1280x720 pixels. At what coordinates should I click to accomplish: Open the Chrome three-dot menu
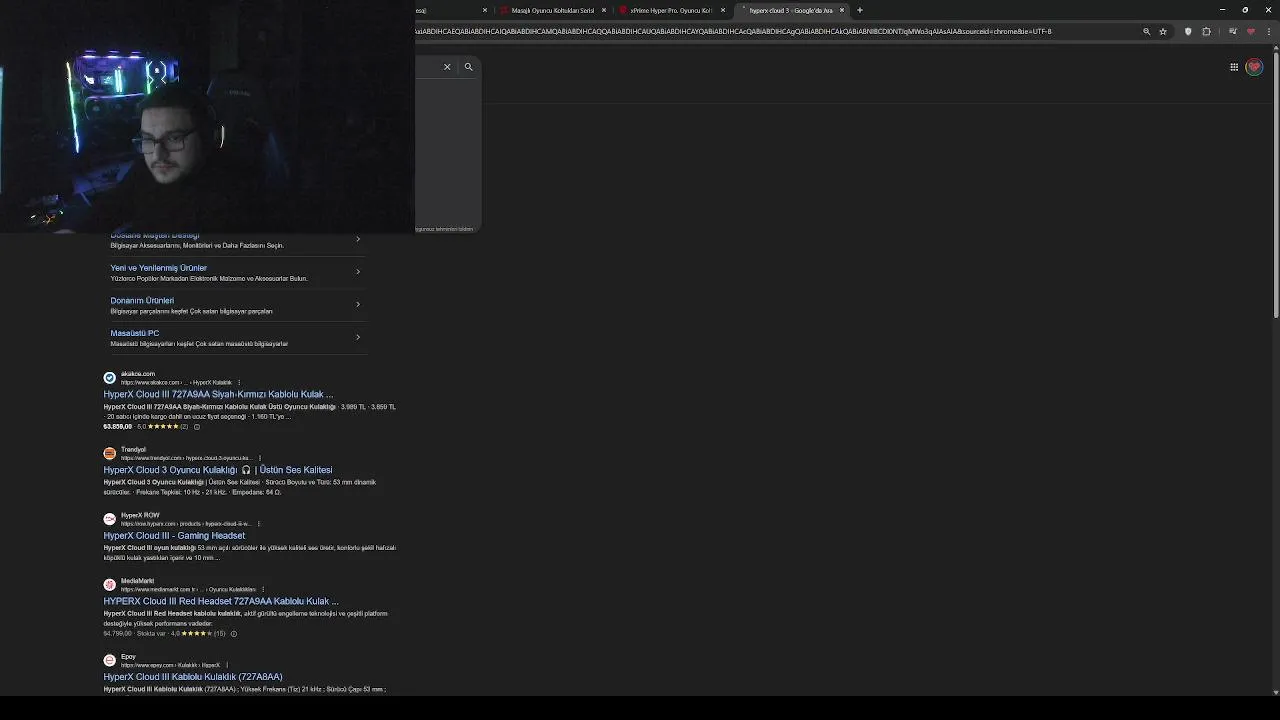pos(1270,31)
